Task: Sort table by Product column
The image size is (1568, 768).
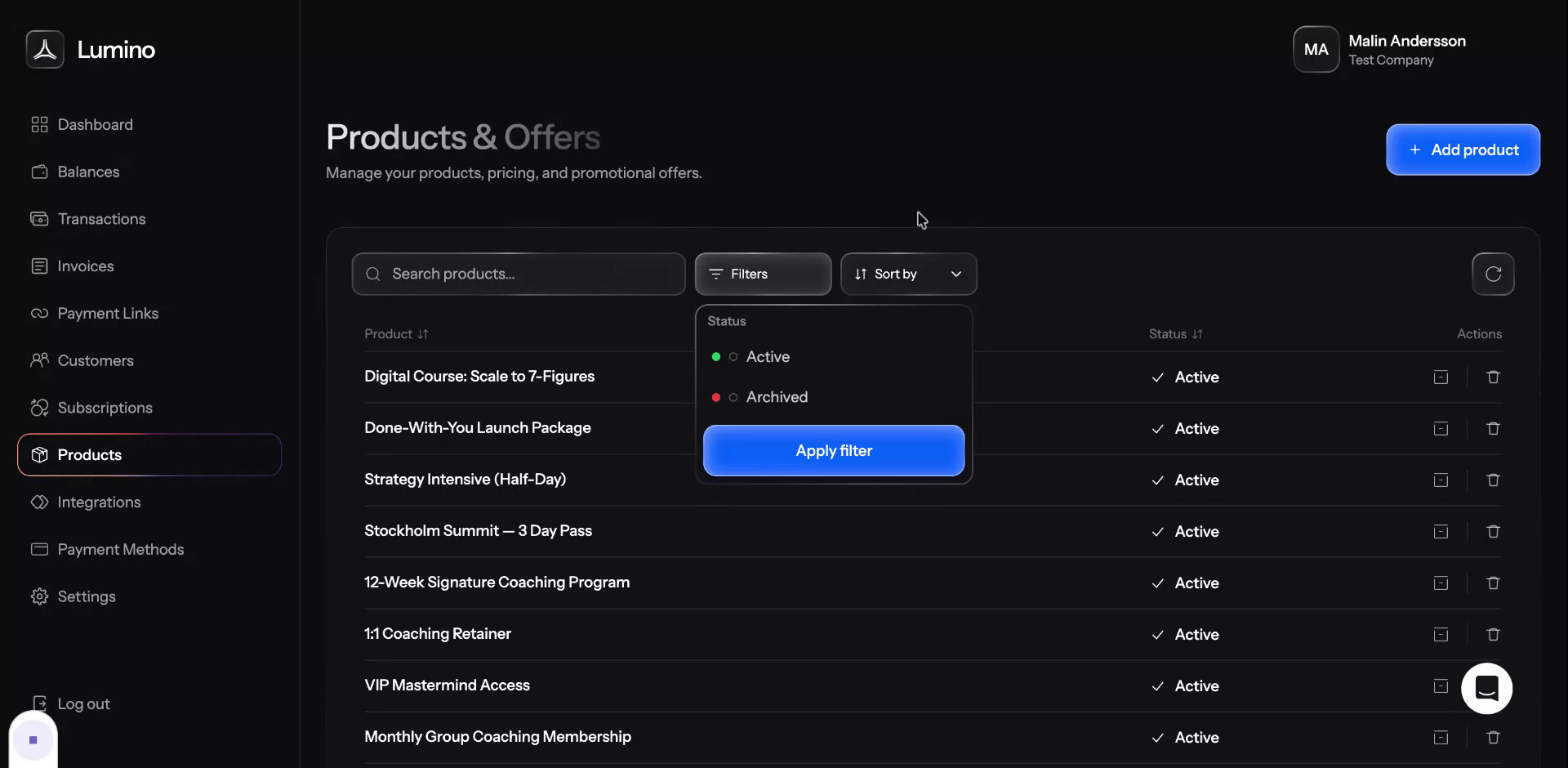Action: pos(396,334)
